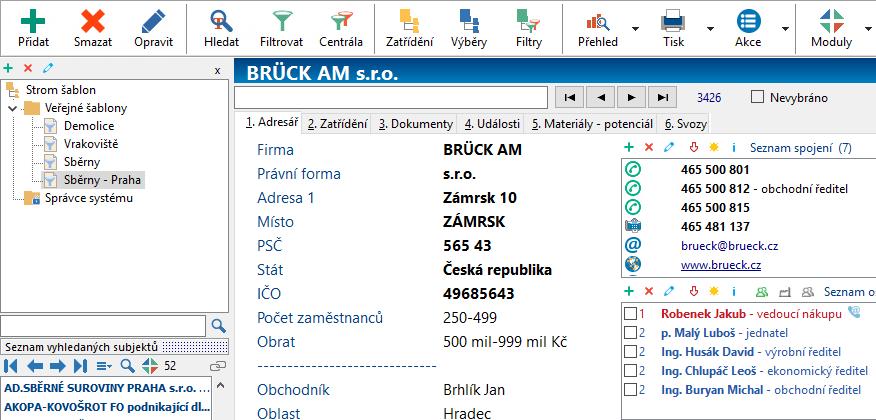Click the Opravit pencil button
This screenshot has width=876, height=420.
pos(154,28)
